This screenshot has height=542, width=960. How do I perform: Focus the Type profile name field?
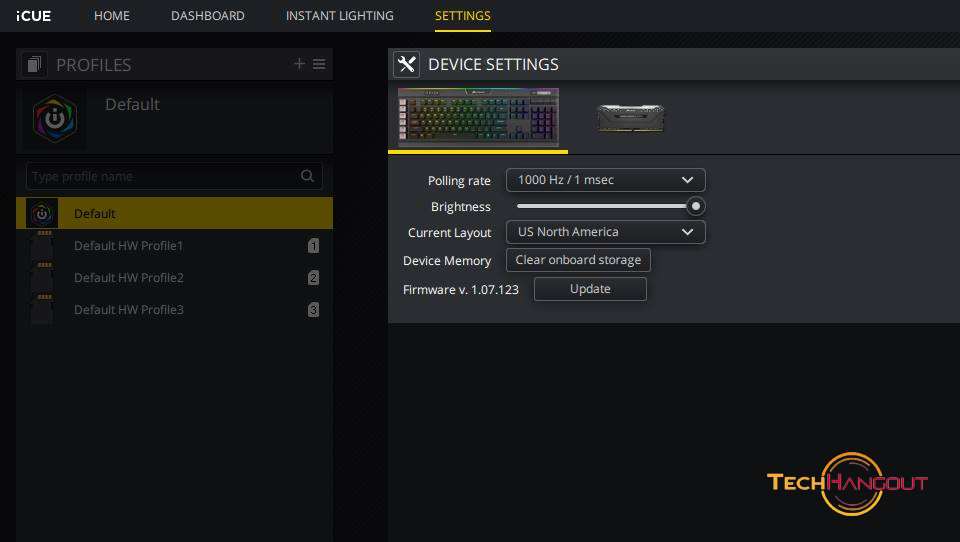(x=174, y=176)
